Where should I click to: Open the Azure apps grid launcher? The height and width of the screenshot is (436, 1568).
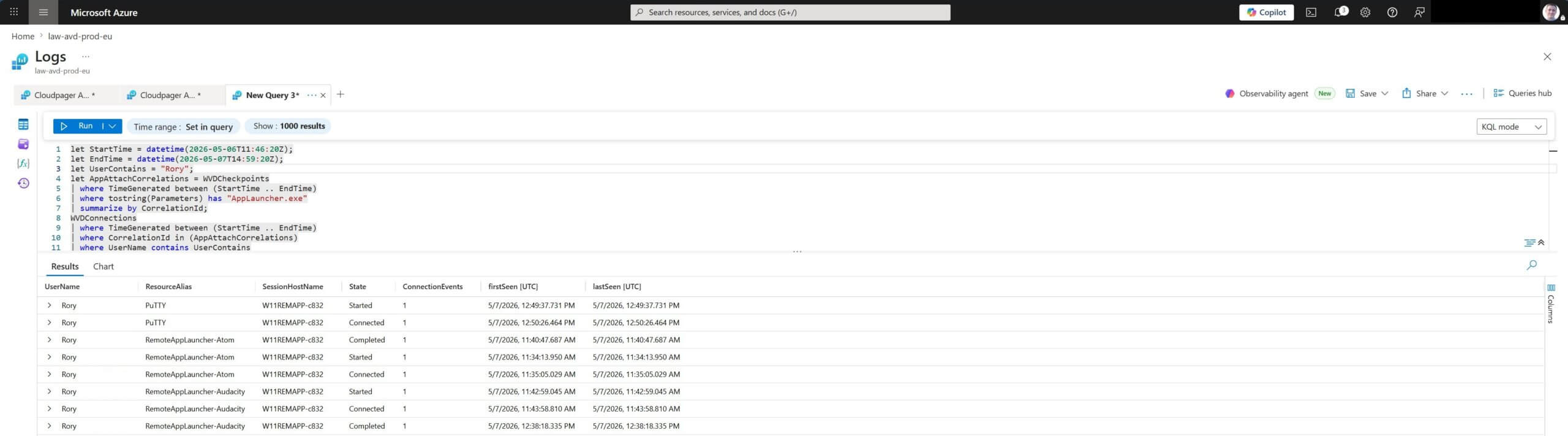click(x=14, y=12)
